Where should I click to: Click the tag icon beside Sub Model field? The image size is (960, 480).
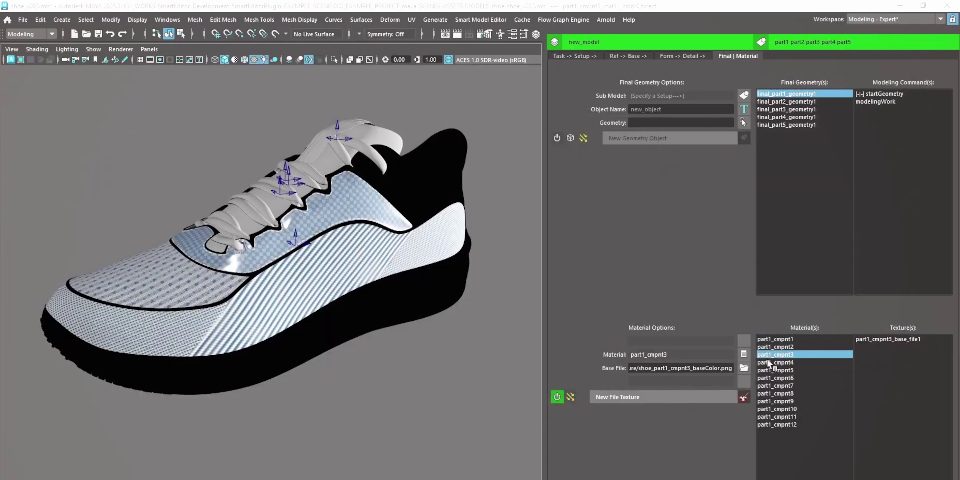744,96
